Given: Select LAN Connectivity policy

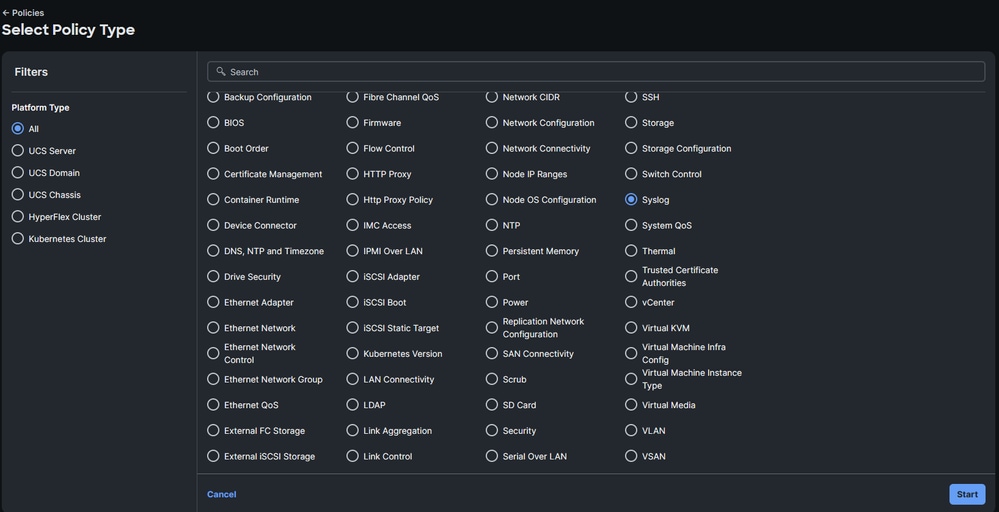Looking at the screenshot, I should [352, 379].
